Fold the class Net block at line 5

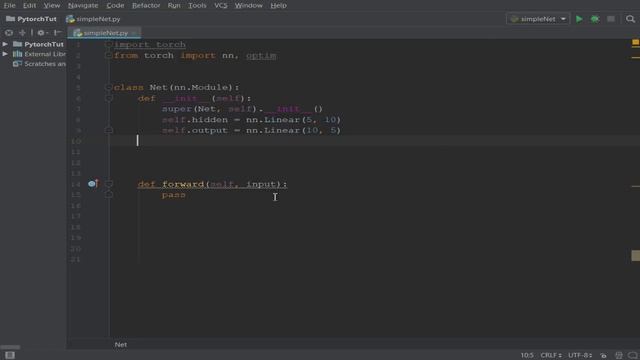point(109,87)
